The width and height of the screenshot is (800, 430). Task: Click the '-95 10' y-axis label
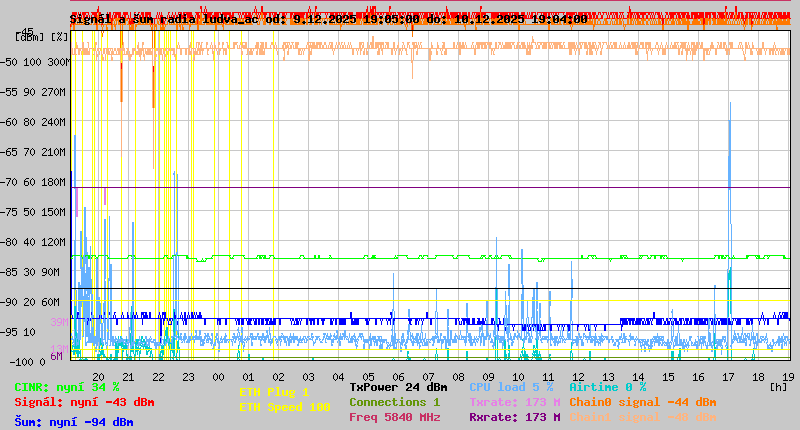coord(18,332)
